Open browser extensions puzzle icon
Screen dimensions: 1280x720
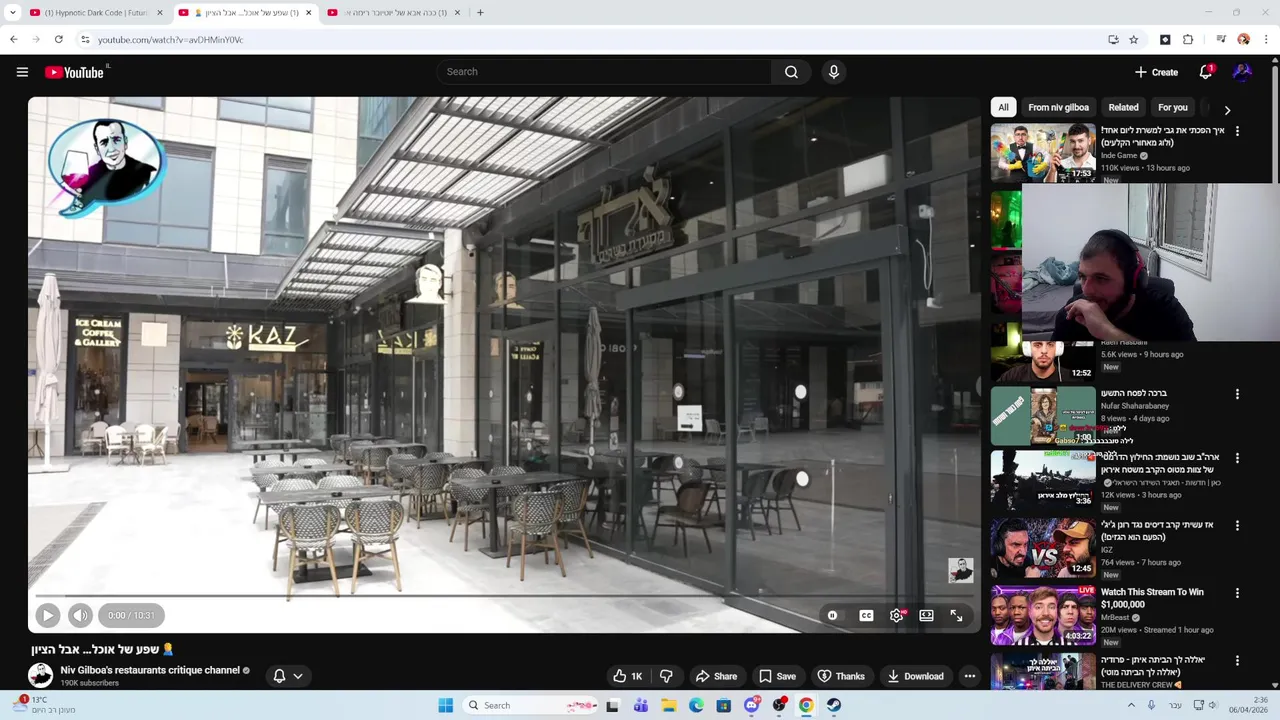pos(1188,40)
